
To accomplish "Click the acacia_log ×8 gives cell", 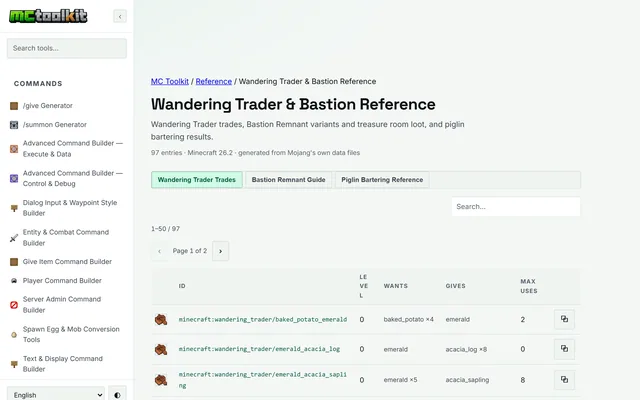I will click(466, 349).
